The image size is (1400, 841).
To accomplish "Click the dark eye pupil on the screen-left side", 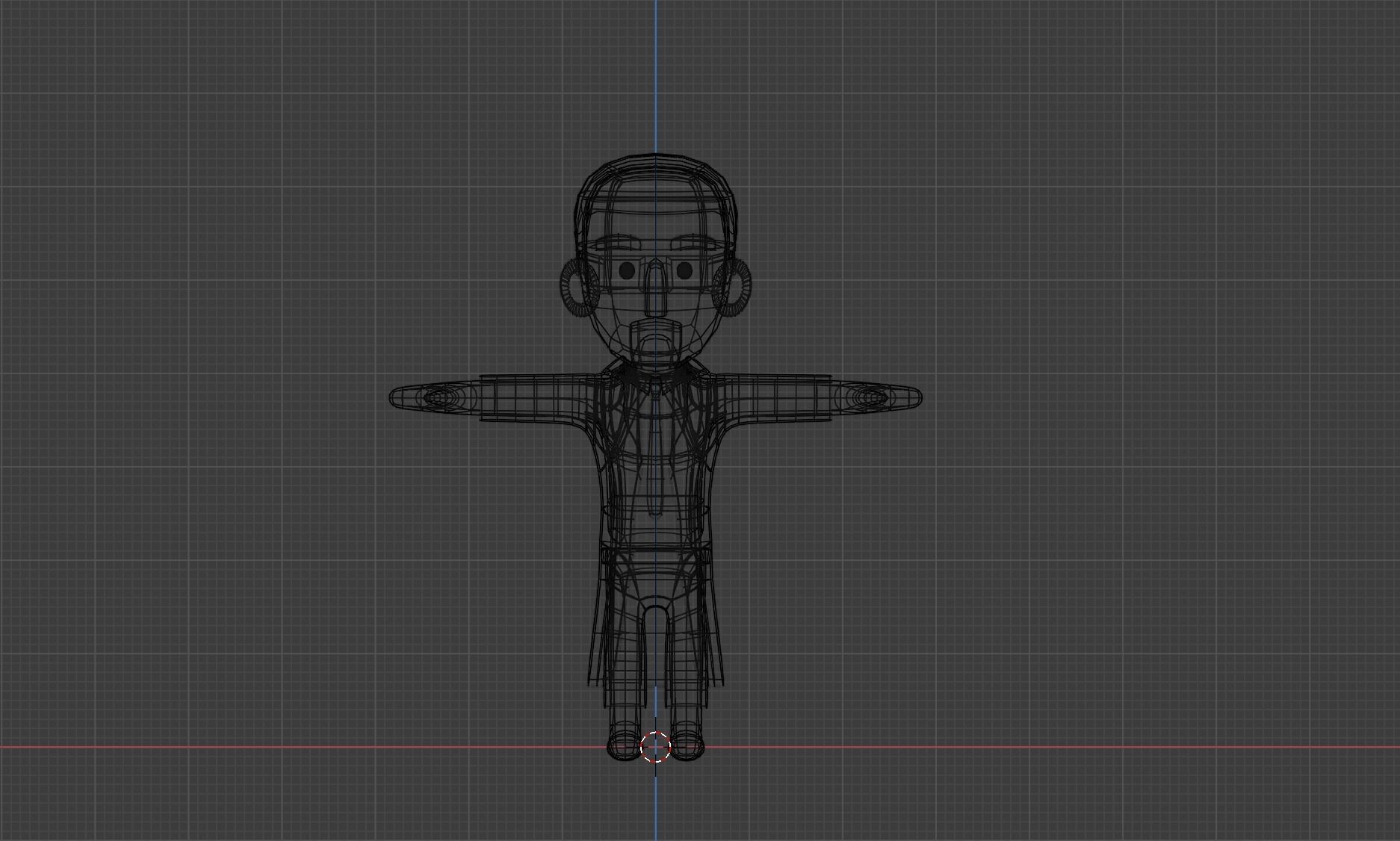I will click(627, 270).
